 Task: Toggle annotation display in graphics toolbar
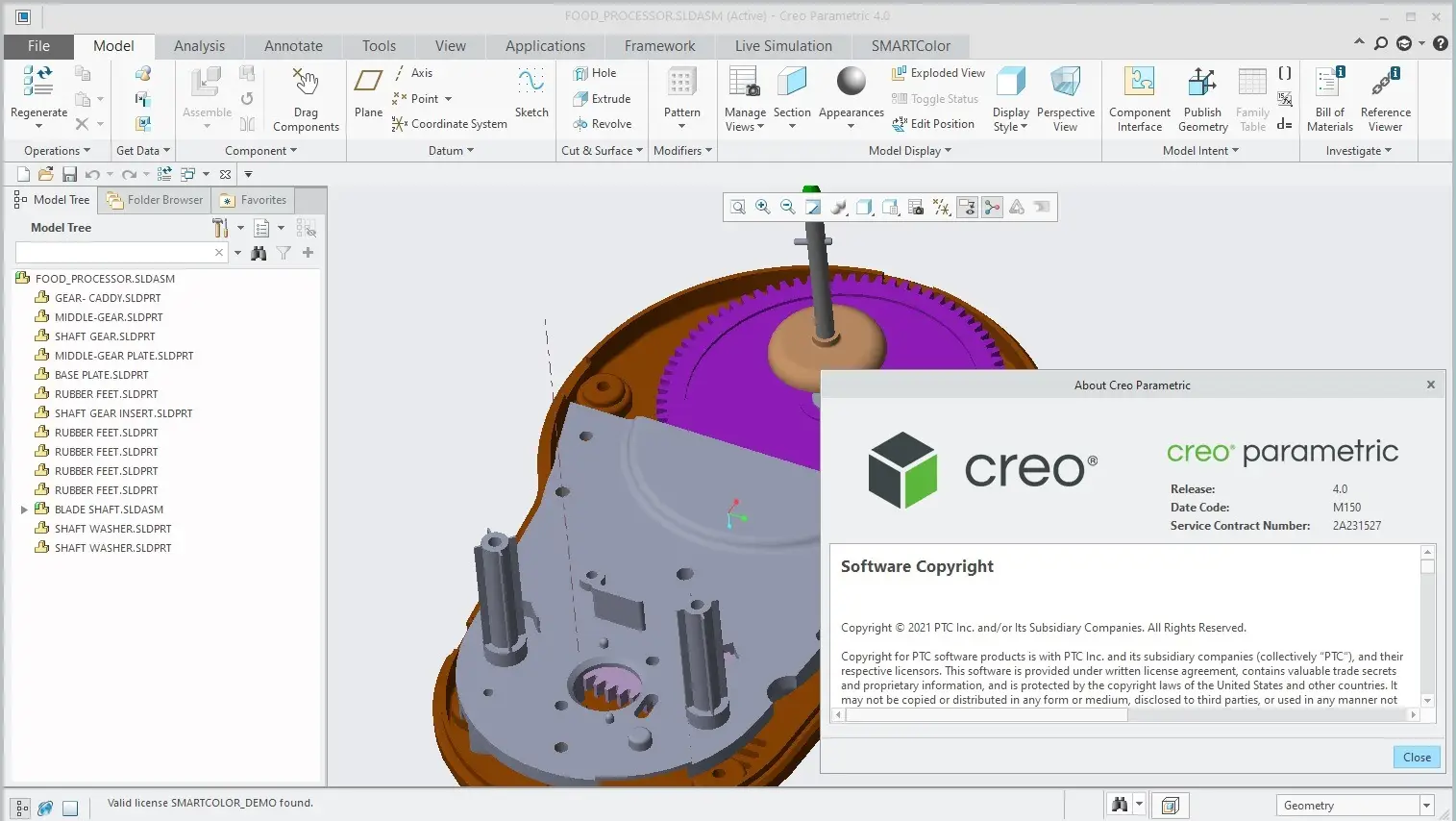pyautogui.click(x=967, y=208)
